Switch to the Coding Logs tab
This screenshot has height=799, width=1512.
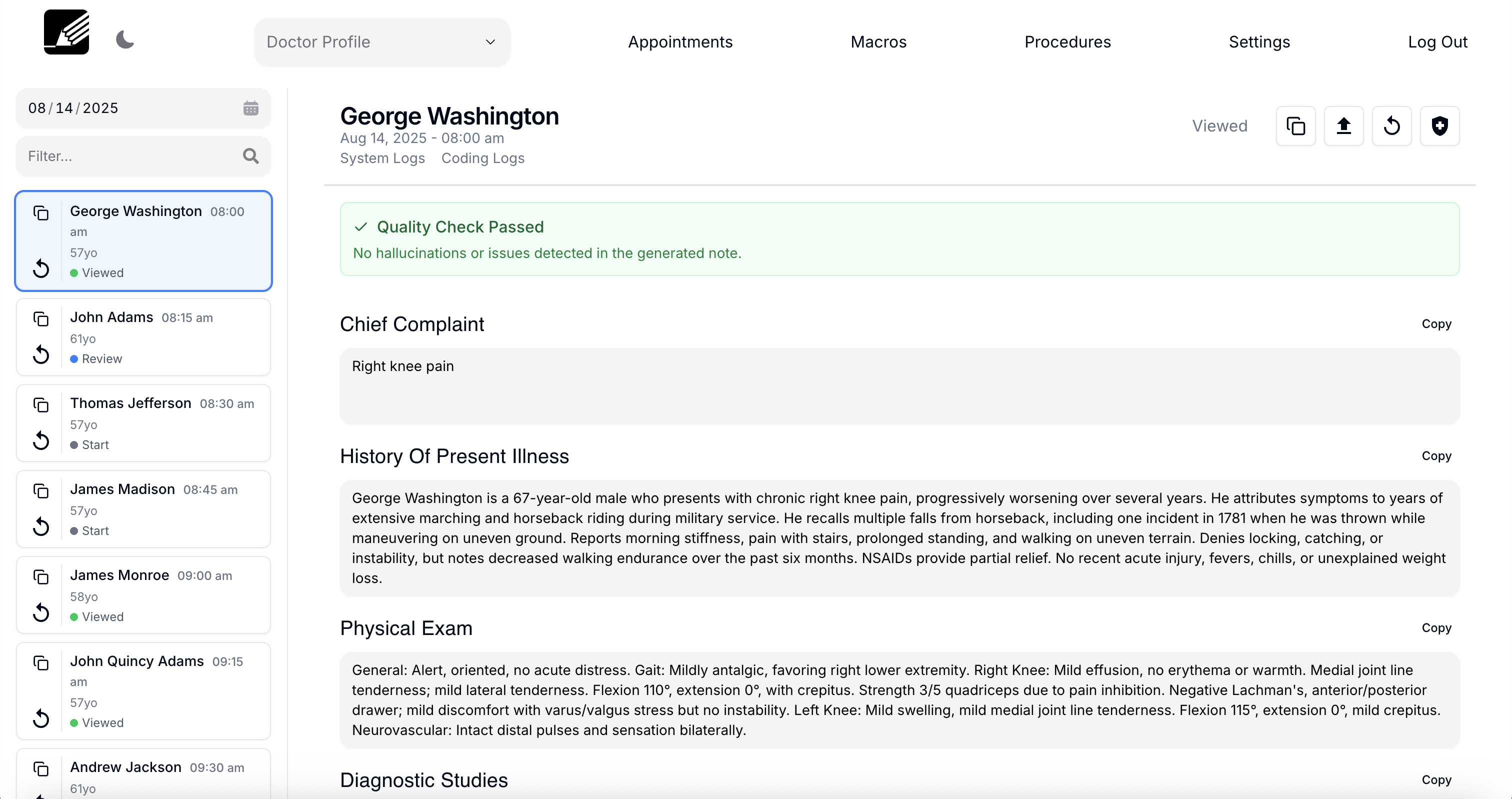(482, 158)
